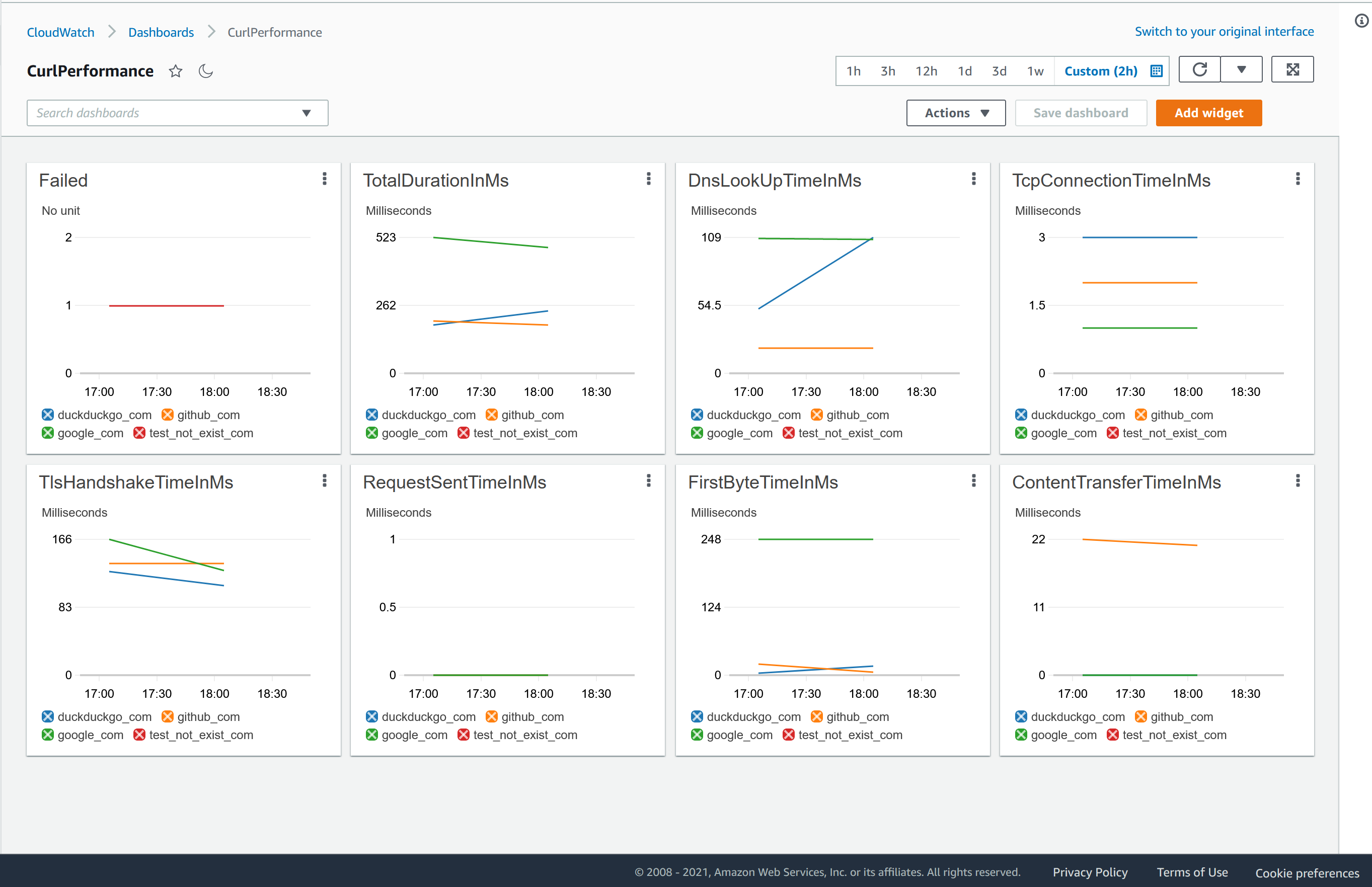This screenshot has height=887, width=1372.
Task: Open the DnsLookUpTimeInMs widget options menu
Action: point(974,179)
